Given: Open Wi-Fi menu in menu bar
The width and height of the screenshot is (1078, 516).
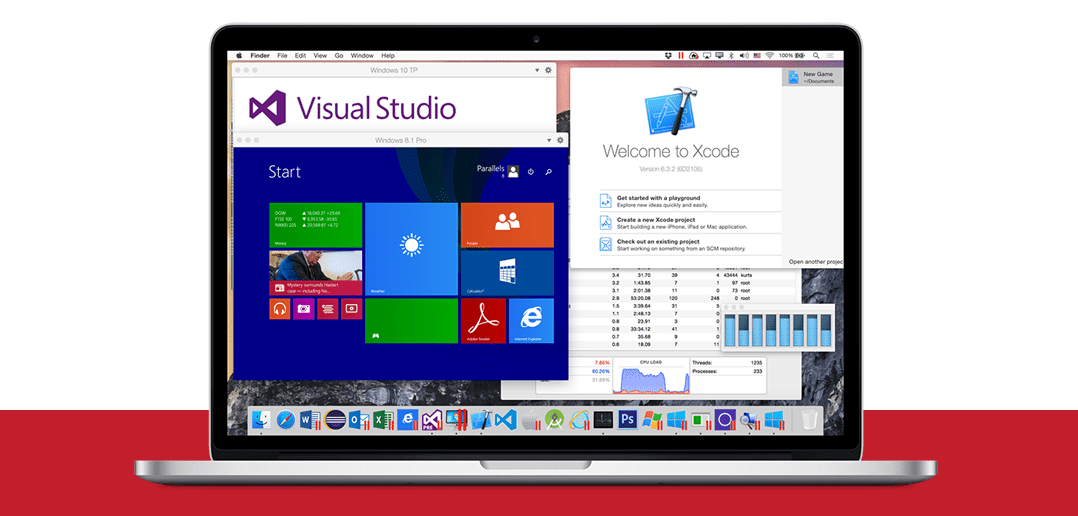Looking at the screenshot, I should click(769, 56).
